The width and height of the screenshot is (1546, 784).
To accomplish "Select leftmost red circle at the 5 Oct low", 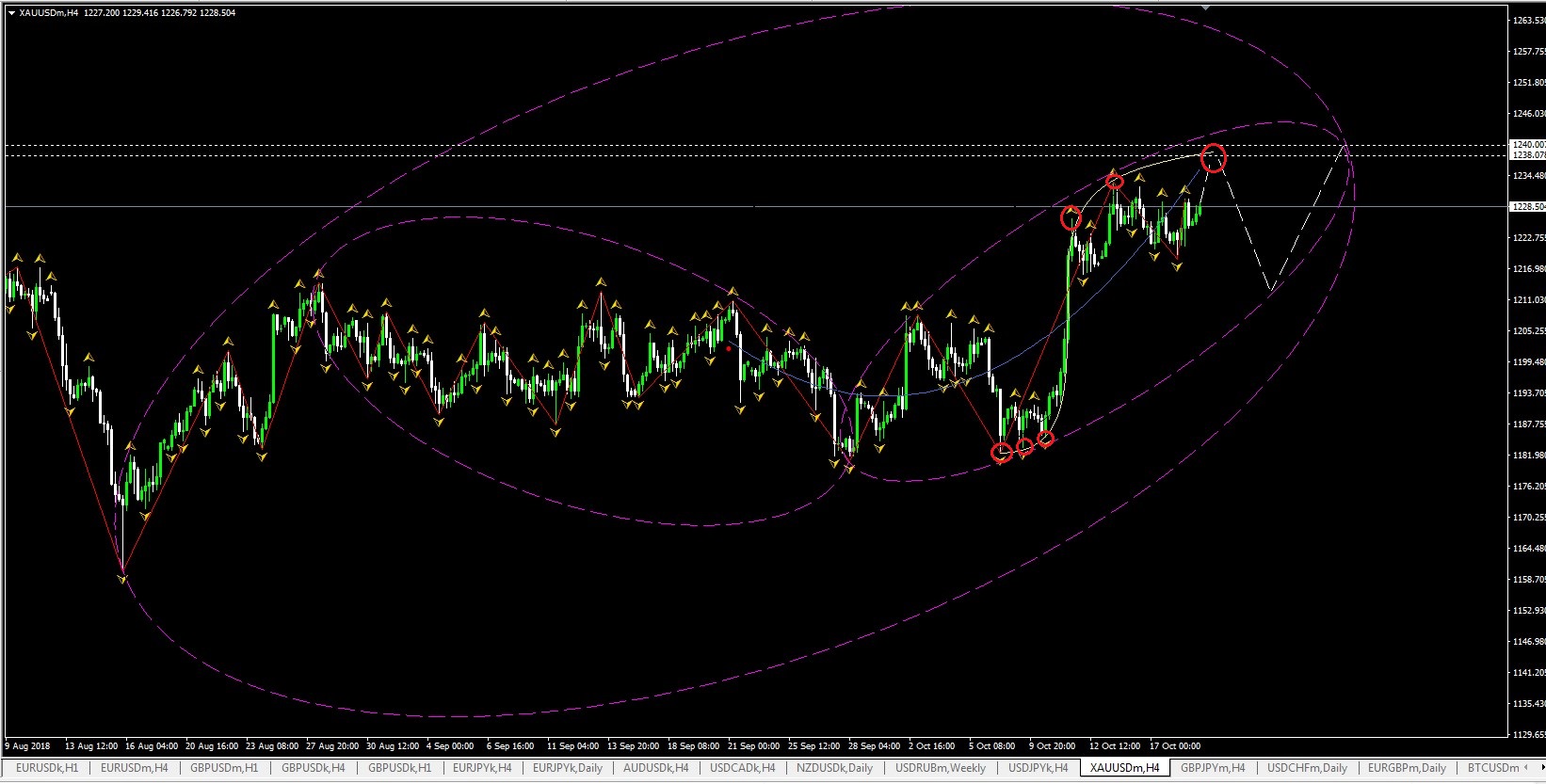I will click(x=1002, y=453).
